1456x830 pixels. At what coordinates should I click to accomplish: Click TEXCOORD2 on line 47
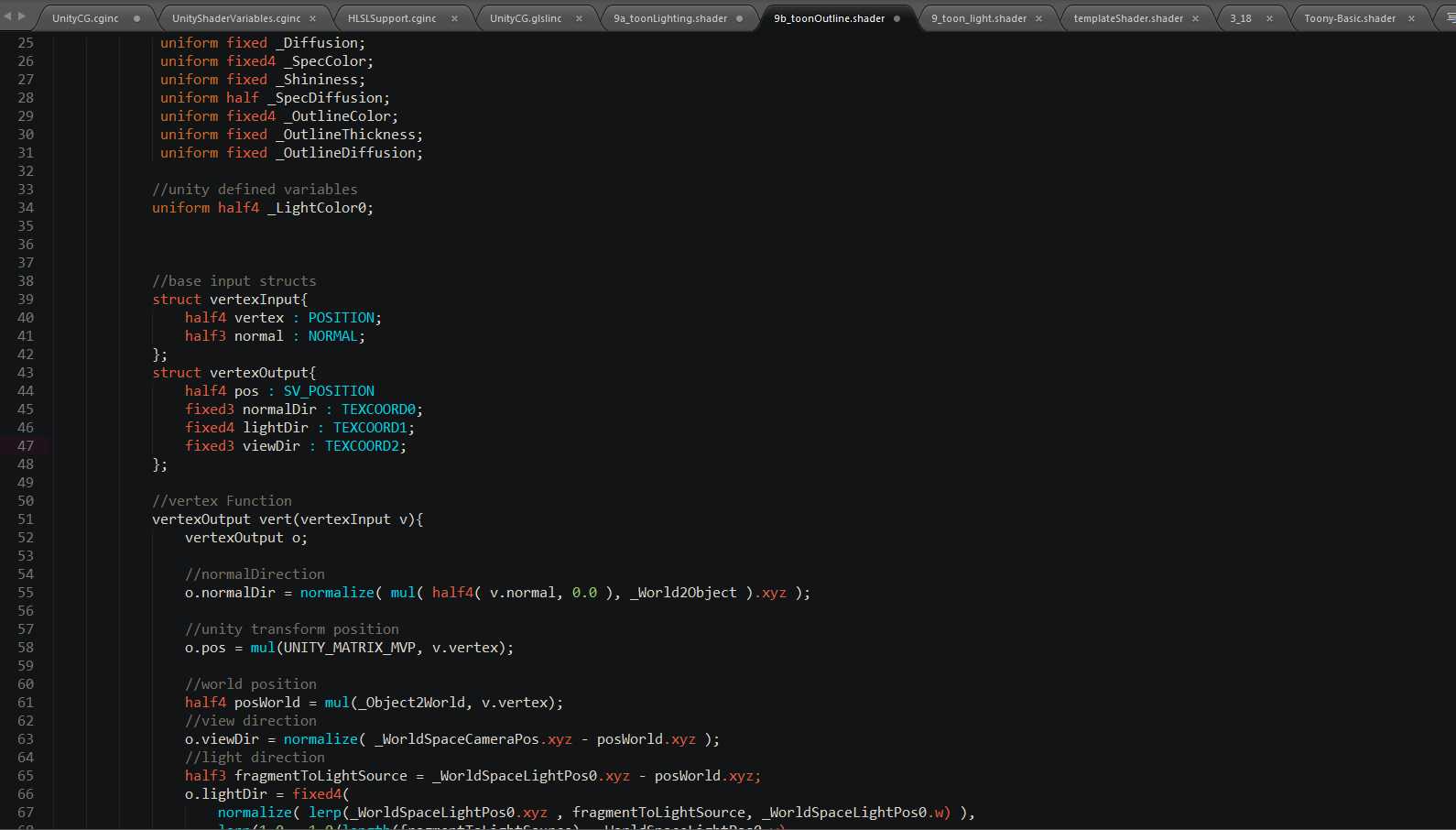362,446
